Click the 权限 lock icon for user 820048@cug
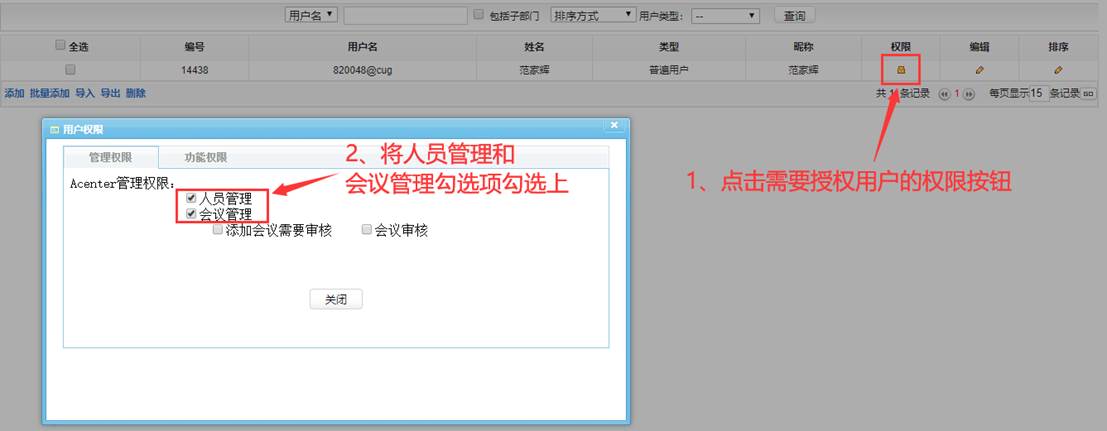The image size is (1107, 431). pos(901,70)
